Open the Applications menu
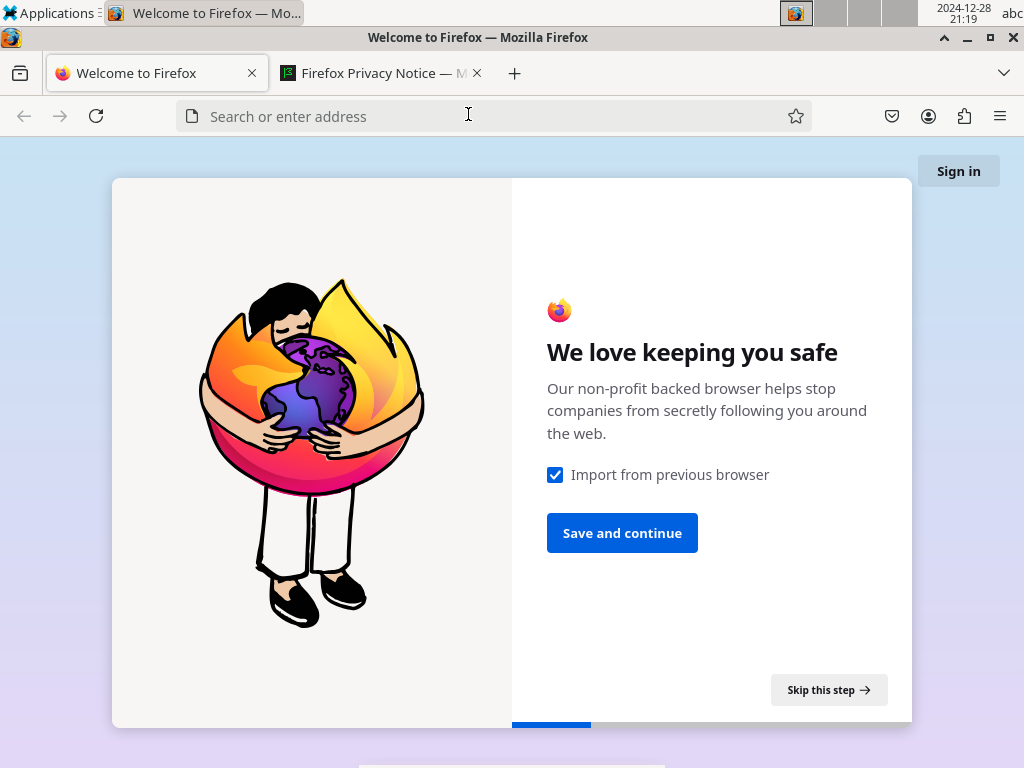 click(49, 13)
